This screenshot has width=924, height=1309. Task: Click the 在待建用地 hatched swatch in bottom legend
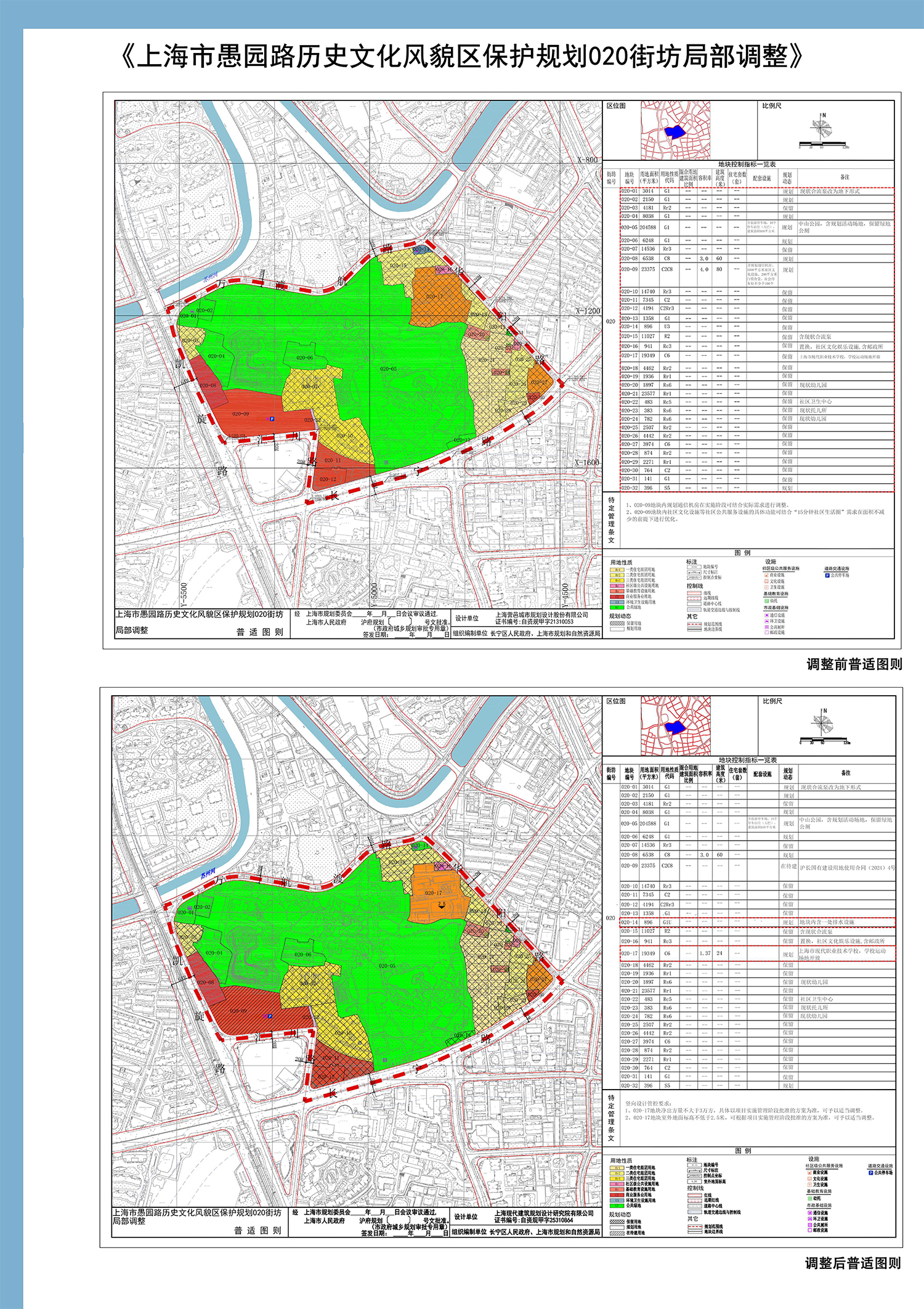coord(615,1233)
